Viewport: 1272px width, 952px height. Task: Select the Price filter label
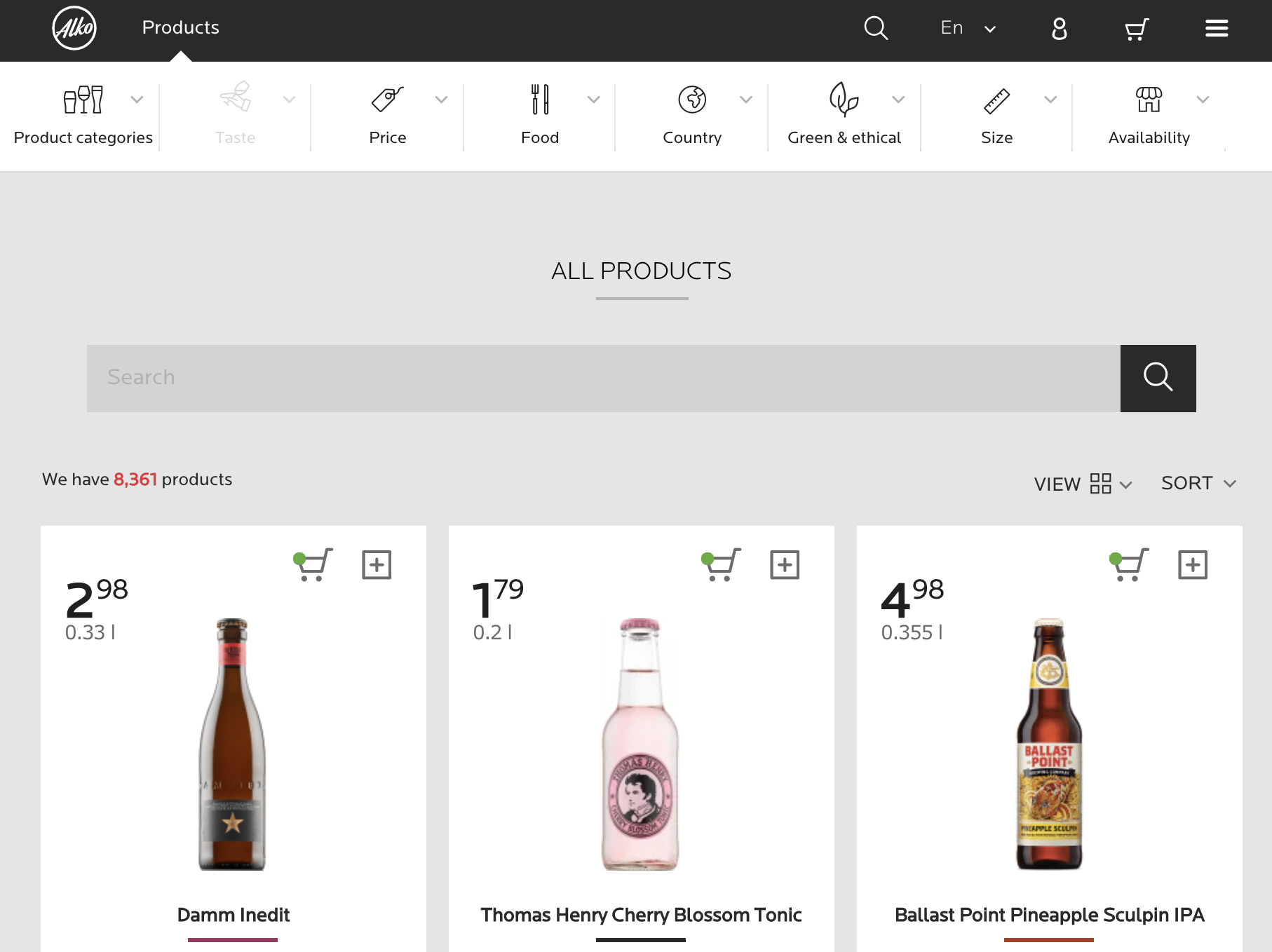pos(388,137)
